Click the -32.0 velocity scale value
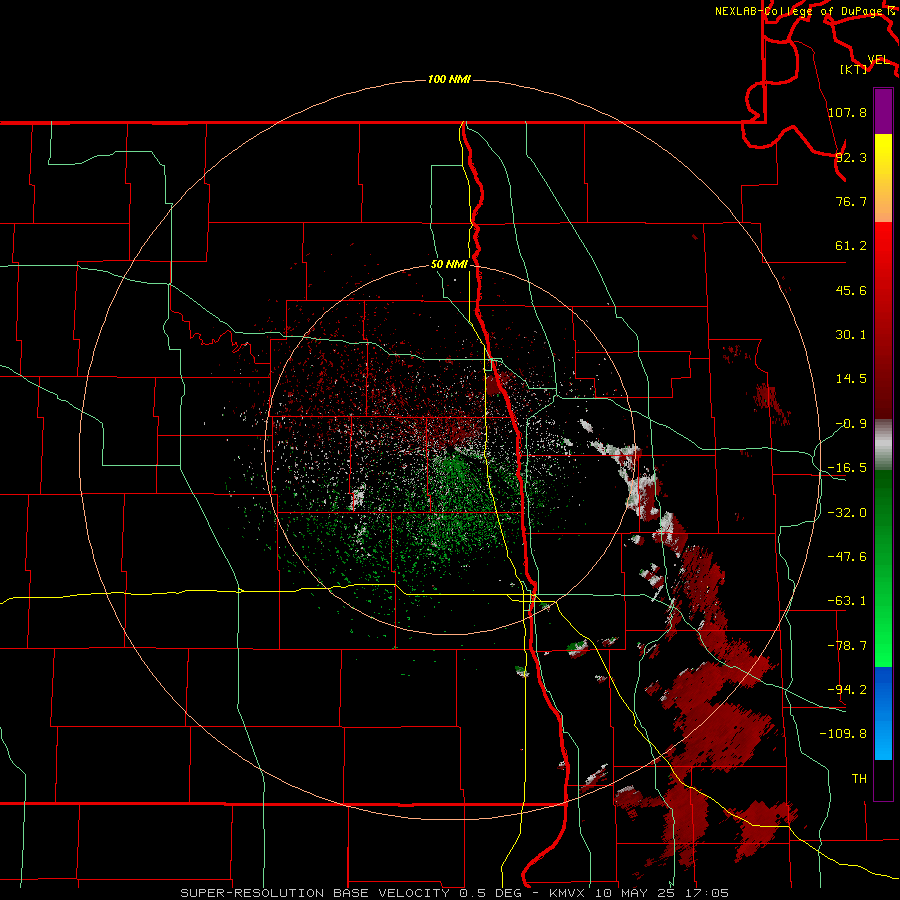The height and width of the screenshot is (900, 900). pyautogui.click(x=847, y=513)
